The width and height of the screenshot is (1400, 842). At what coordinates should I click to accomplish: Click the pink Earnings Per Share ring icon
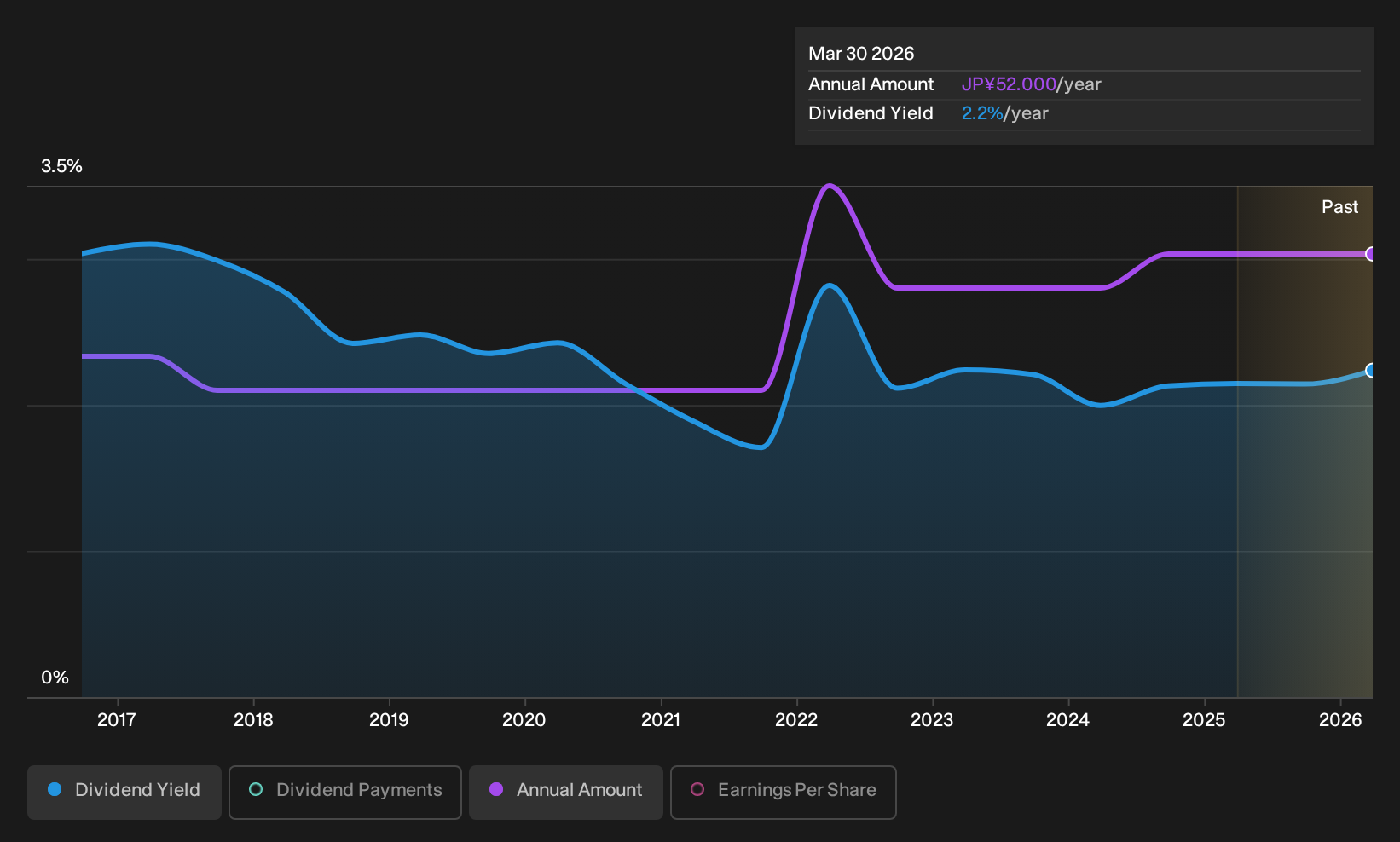[x=697, y=790]
